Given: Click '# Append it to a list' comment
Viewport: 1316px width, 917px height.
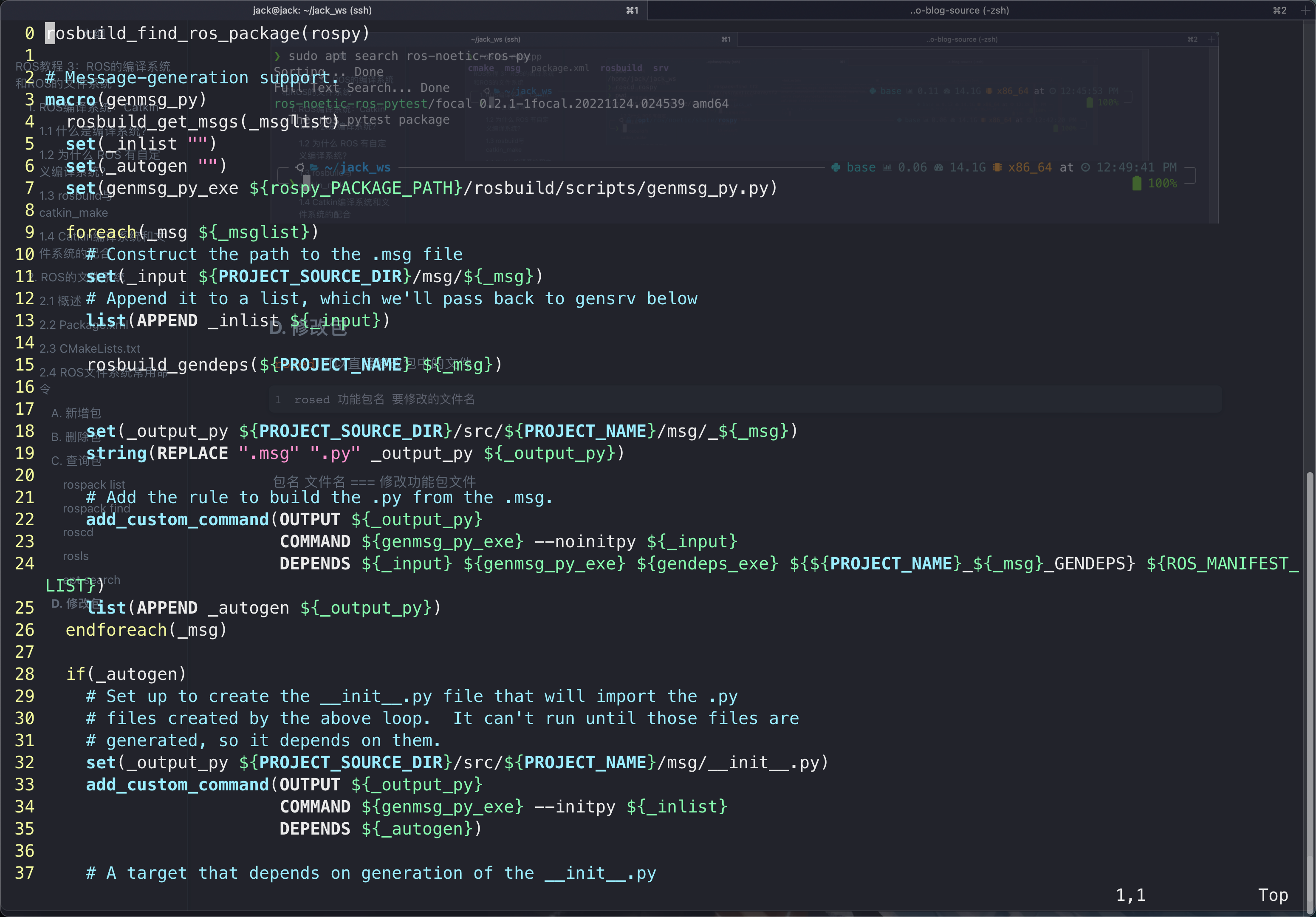Looking at the screenshot, I should (392, 299).
